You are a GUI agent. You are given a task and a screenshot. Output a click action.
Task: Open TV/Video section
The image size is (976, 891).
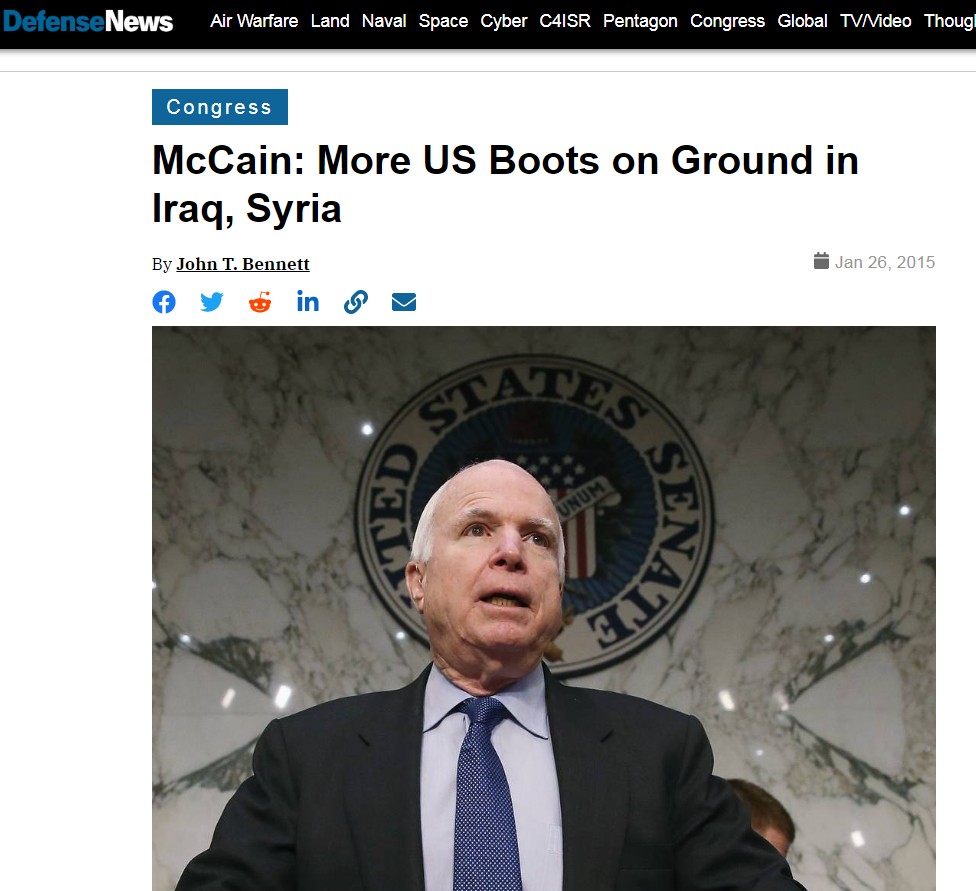[x=876, y=21]
